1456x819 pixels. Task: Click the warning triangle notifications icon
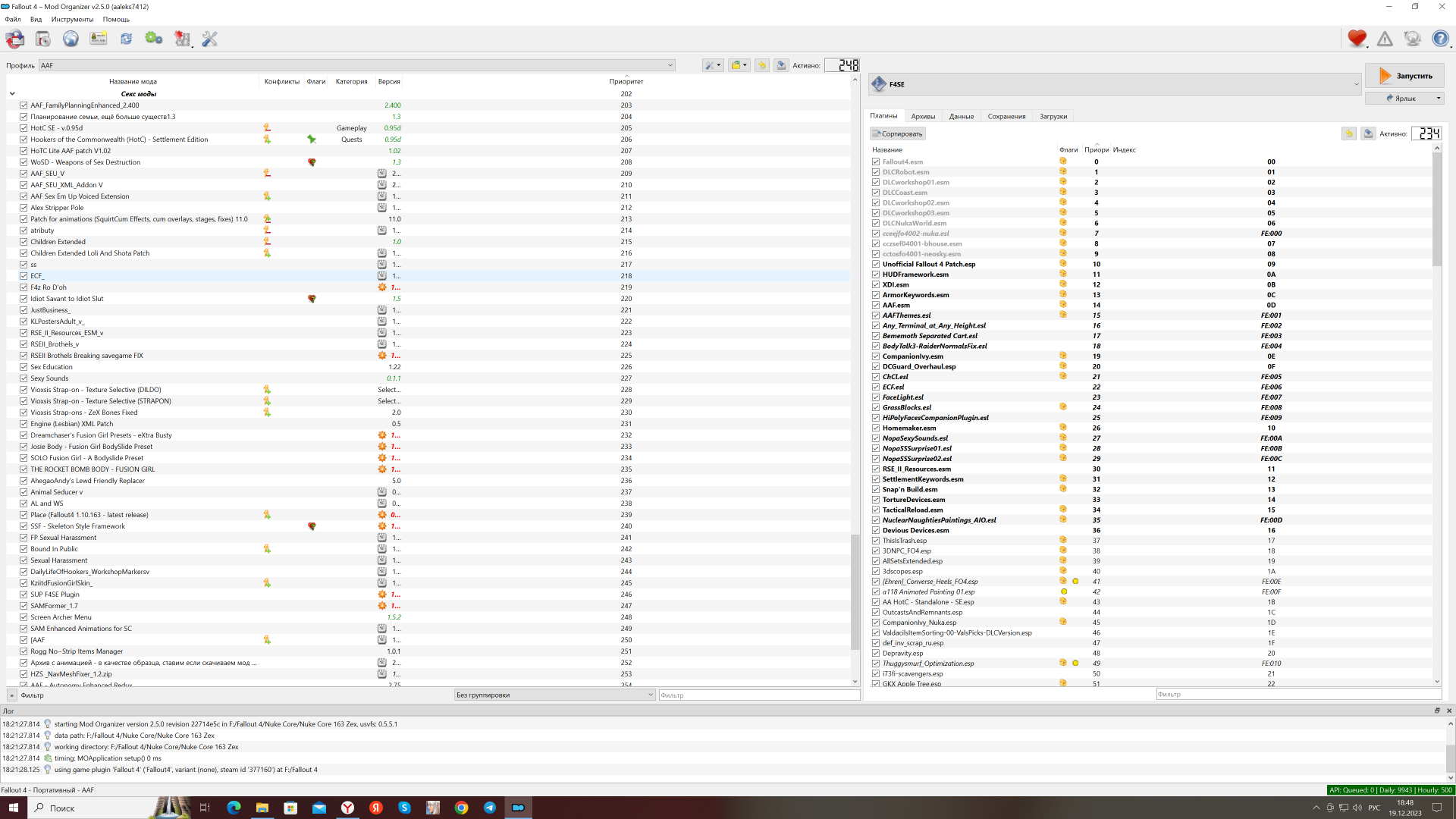click(x=1385, y=39)
